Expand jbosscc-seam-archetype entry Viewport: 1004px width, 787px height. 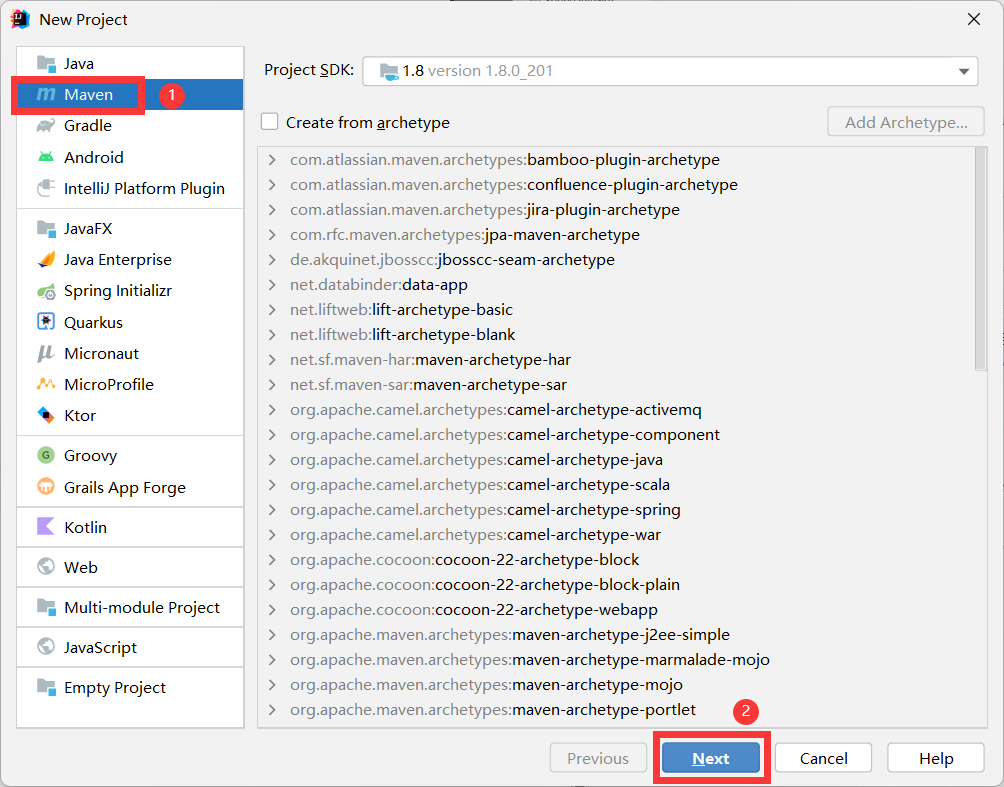[272, 259]
